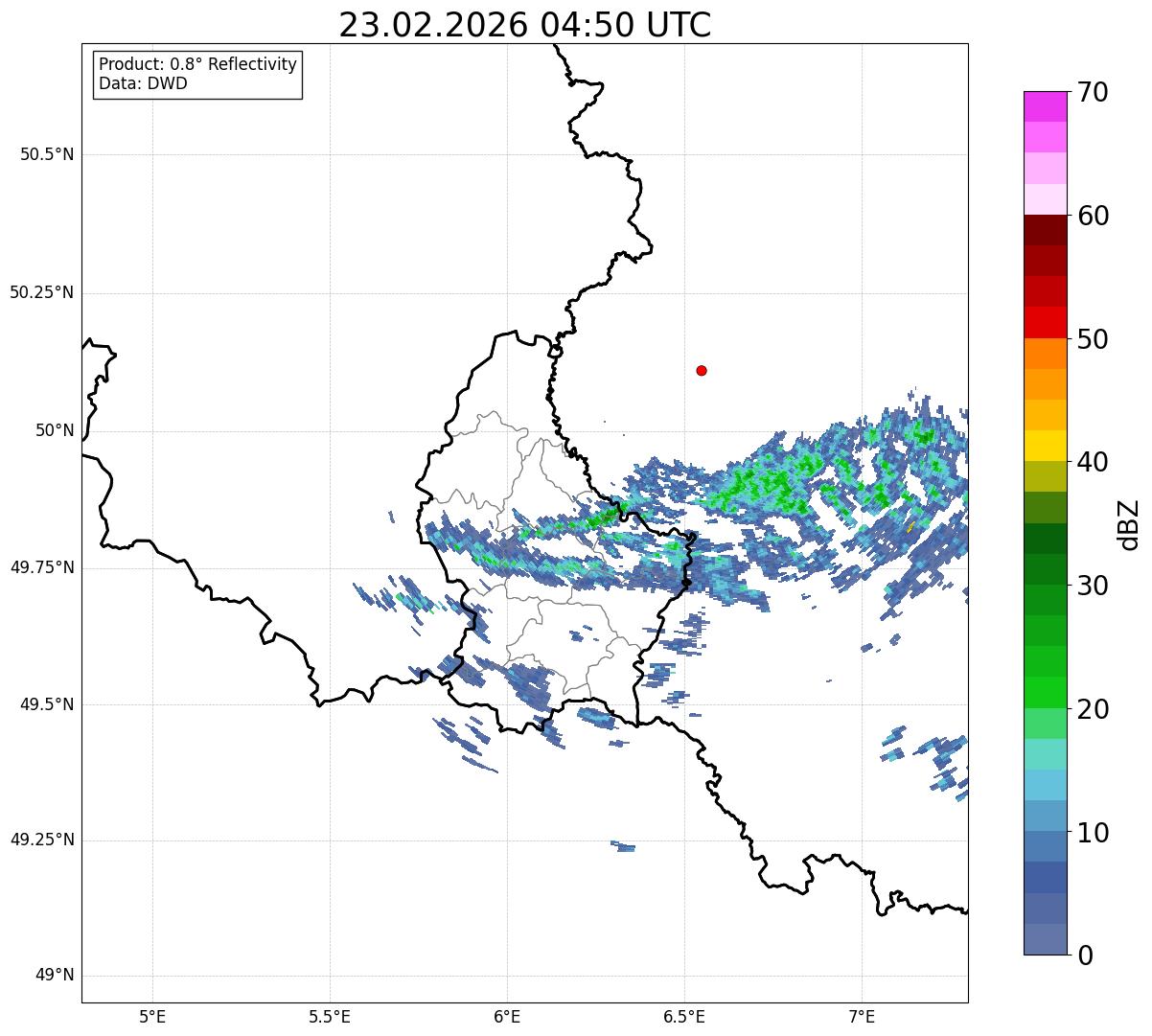This screenshot has height=1036, width=1152.
Task: Pick the olive colorbar swatch below 40
Action: coord(1046,476)
